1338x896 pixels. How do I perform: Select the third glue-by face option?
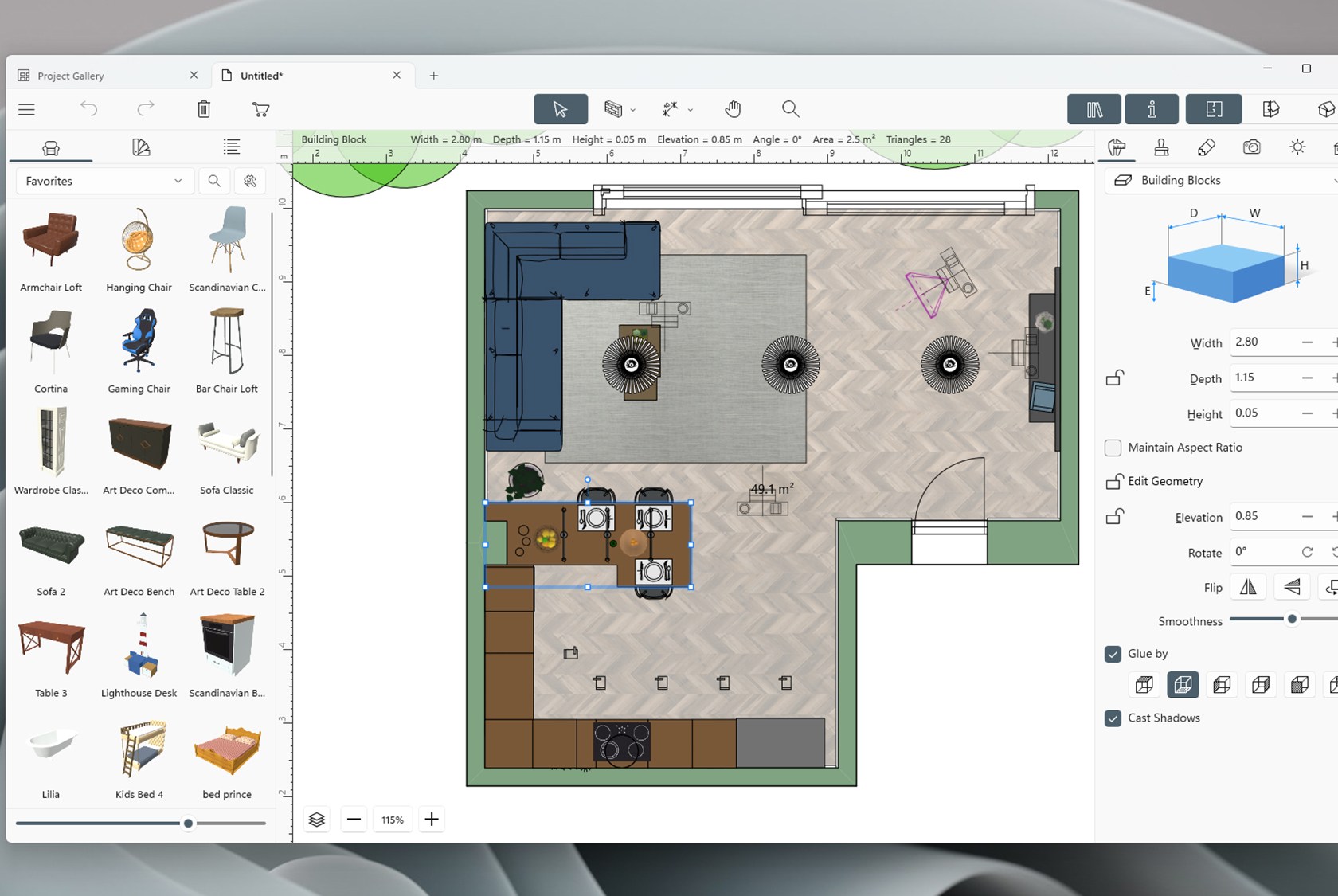(1222, 685)
